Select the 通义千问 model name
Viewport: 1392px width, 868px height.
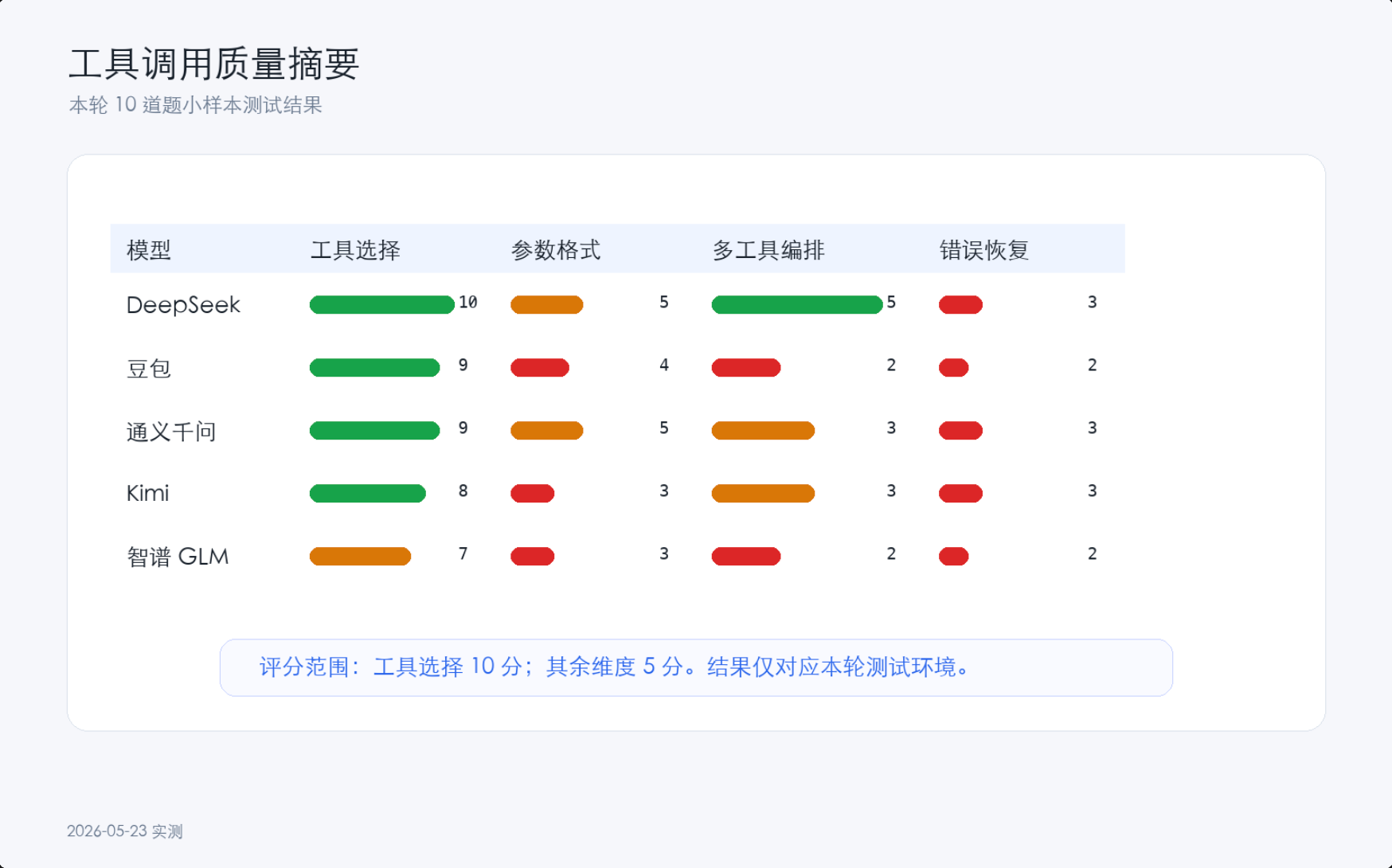171,431
